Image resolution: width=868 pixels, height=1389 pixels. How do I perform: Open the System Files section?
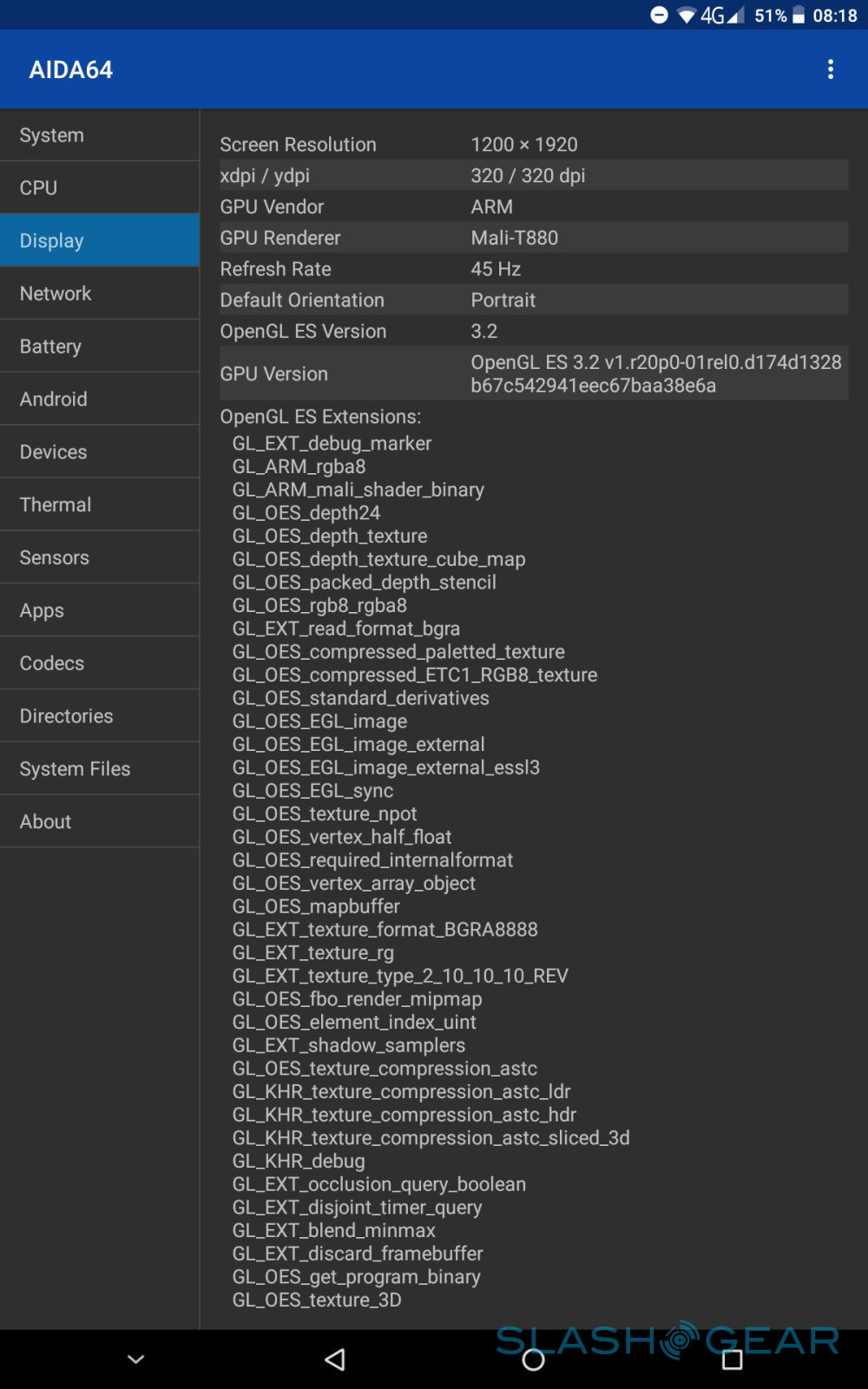pos(100,769)
